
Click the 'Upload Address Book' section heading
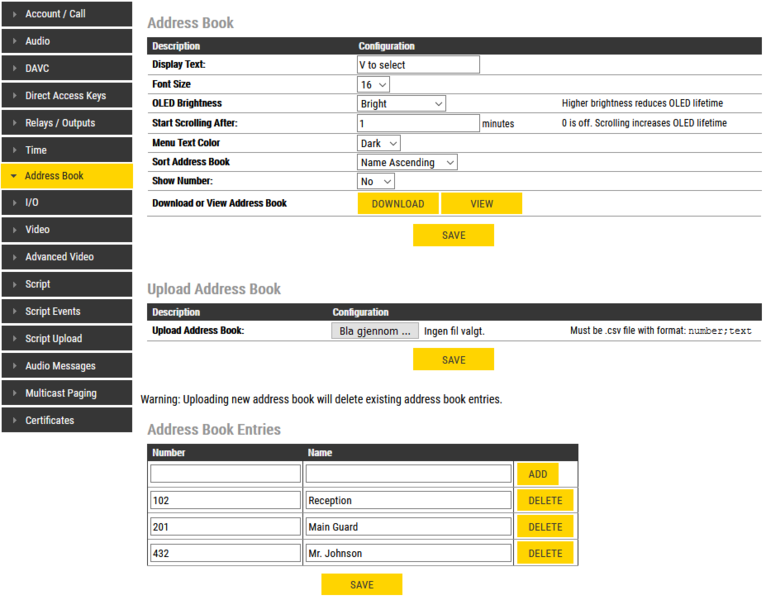(214, 289)
